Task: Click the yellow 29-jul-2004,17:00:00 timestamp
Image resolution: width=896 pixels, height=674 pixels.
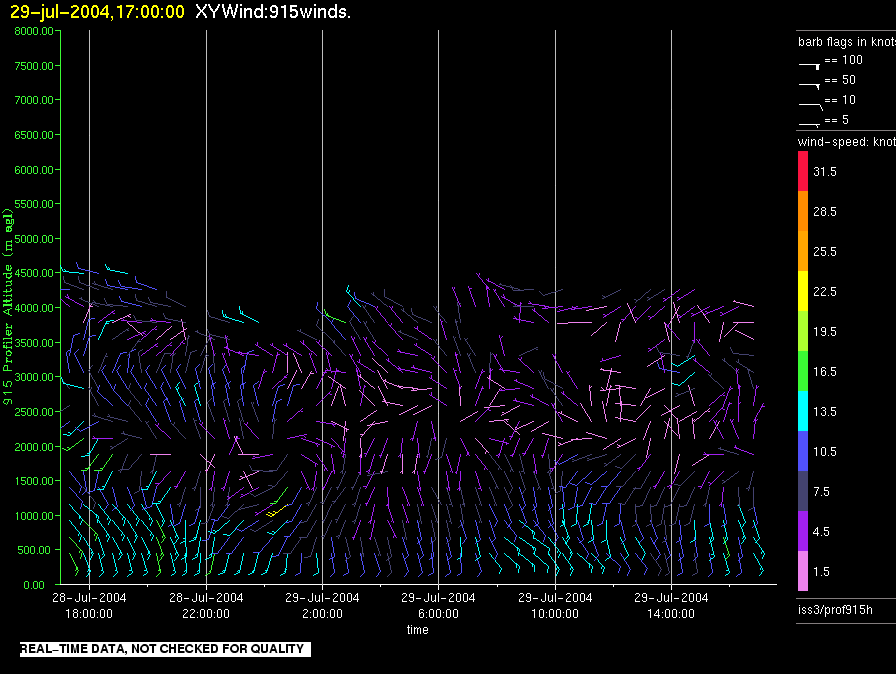Action: [x=98, y=12]
